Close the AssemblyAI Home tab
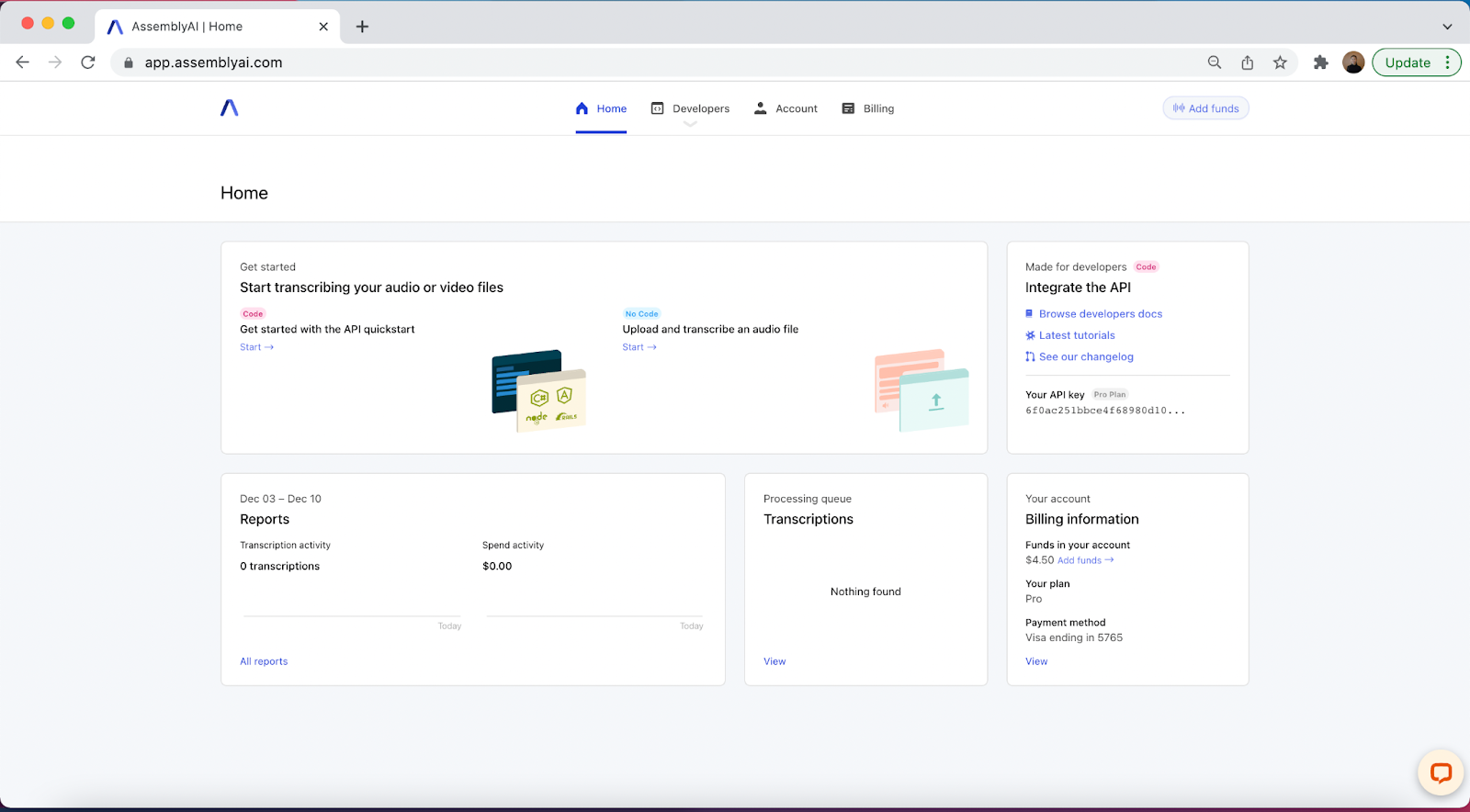1470x812 pixels. pyautogui.click(x=323, y=27)
